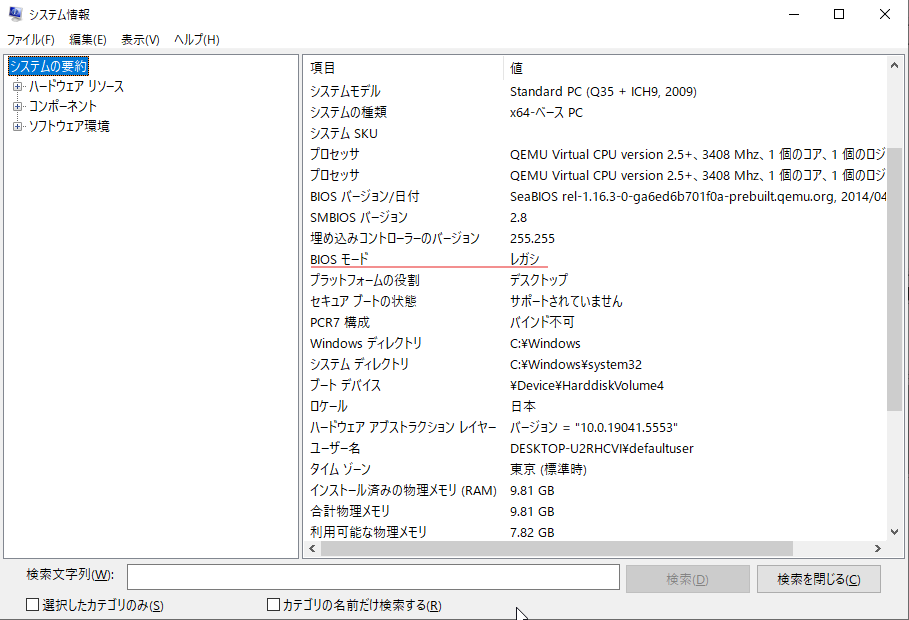Viewport: 909px width, 620px height.
Task: Select the BIOS バージョン/日付 row
Action: point(595,197)
